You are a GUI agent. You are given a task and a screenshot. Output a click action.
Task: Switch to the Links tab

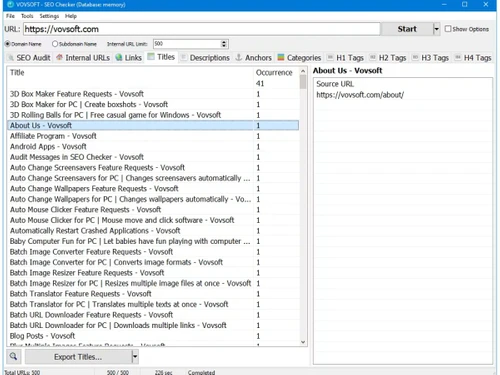point(129,58)
